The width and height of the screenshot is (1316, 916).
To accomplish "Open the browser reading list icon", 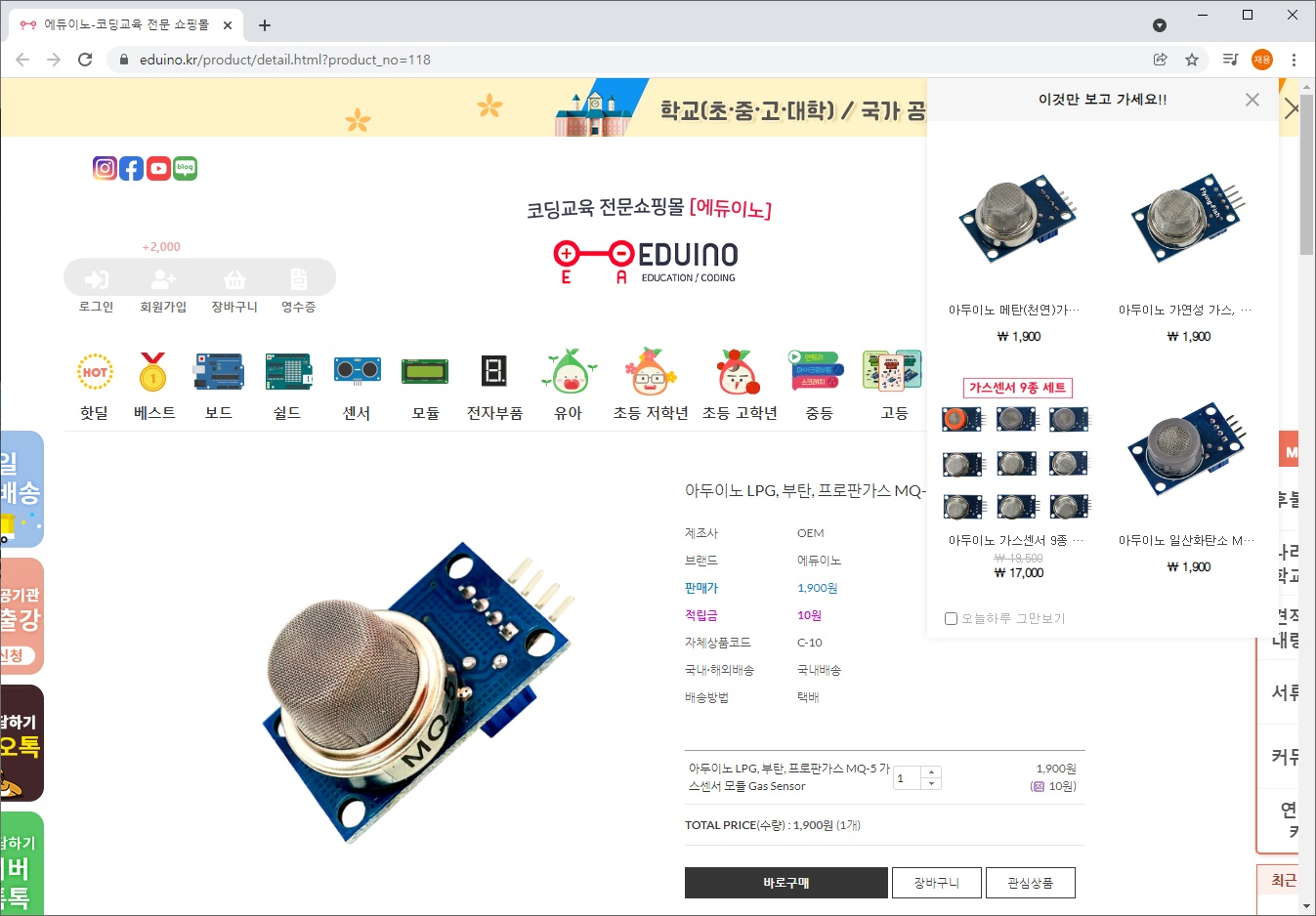I will pyautogui.click(x=1230, y=60).
